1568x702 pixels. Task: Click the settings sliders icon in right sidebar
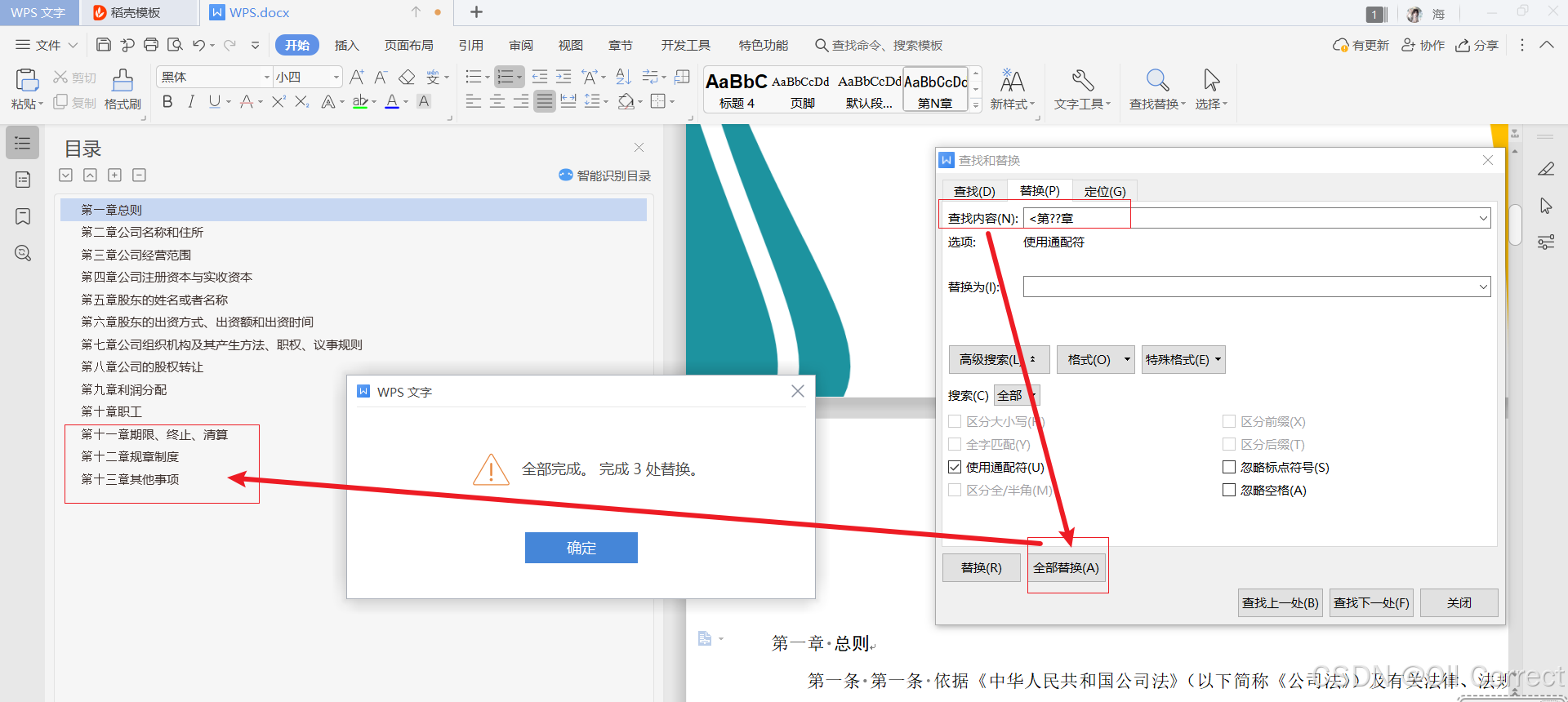pos(1546,242)
